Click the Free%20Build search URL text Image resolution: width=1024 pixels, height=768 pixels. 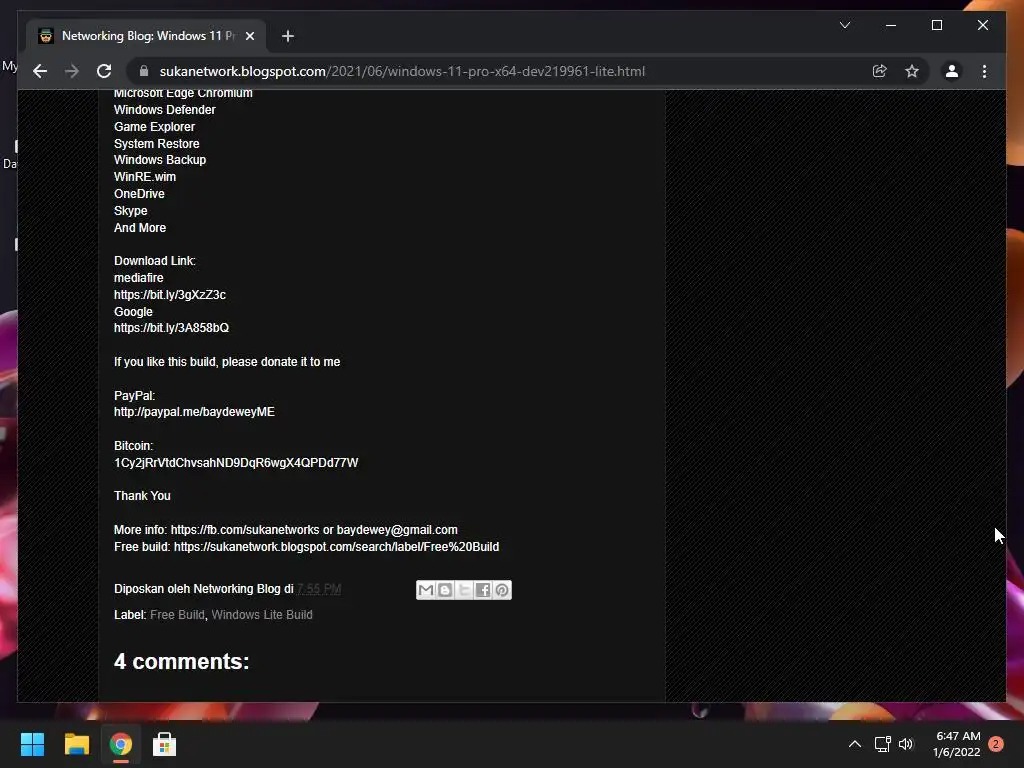click(336, 547)
